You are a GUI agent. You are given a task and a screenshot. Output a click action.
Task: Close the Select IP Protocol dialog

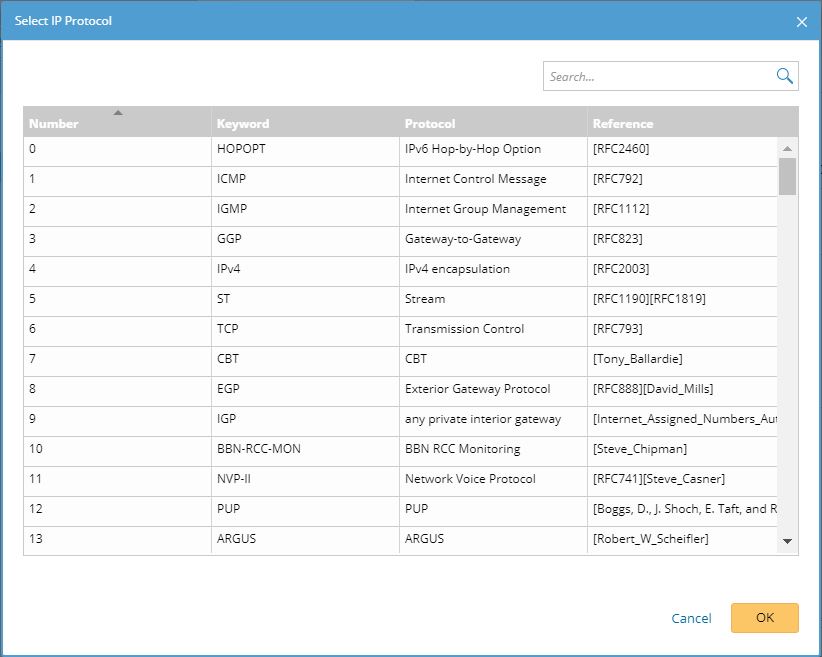tap(801, 22)
